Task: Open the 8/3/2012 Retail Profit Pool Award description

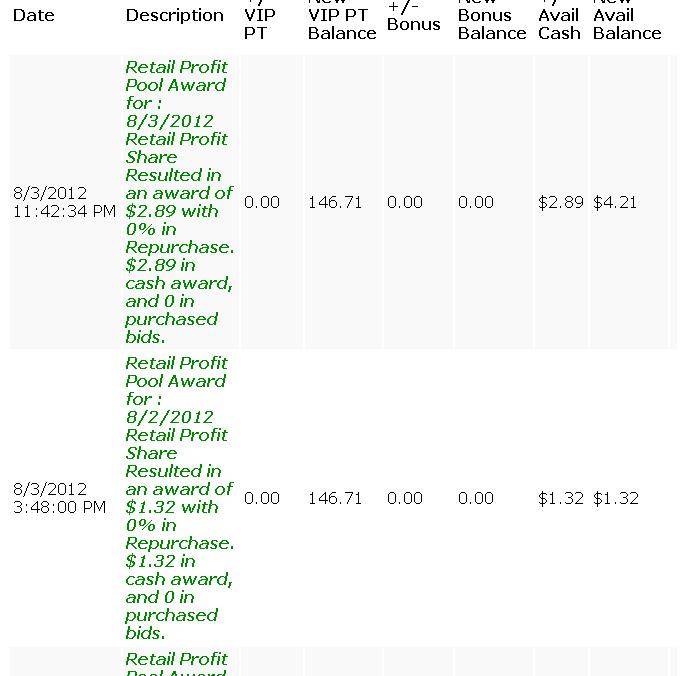Action: (x=179, y=202)
